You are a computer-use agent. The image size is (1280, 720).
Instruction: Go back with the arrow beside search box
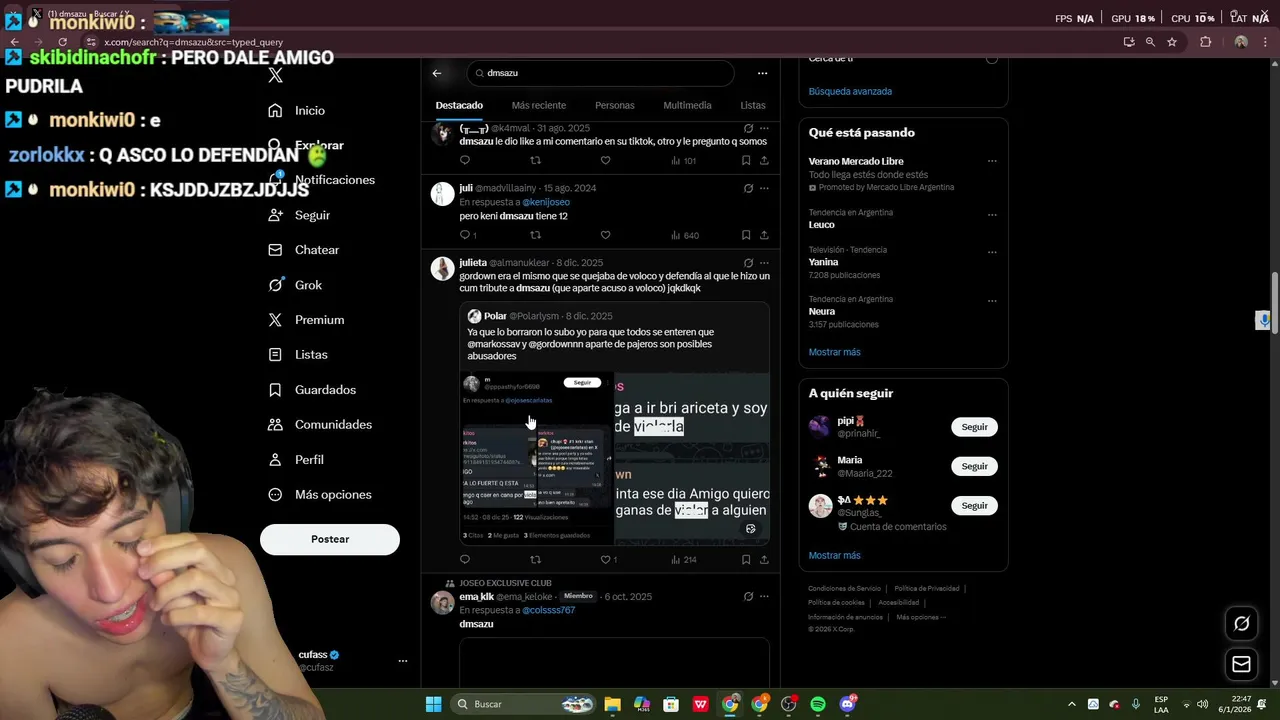point(437,73)
